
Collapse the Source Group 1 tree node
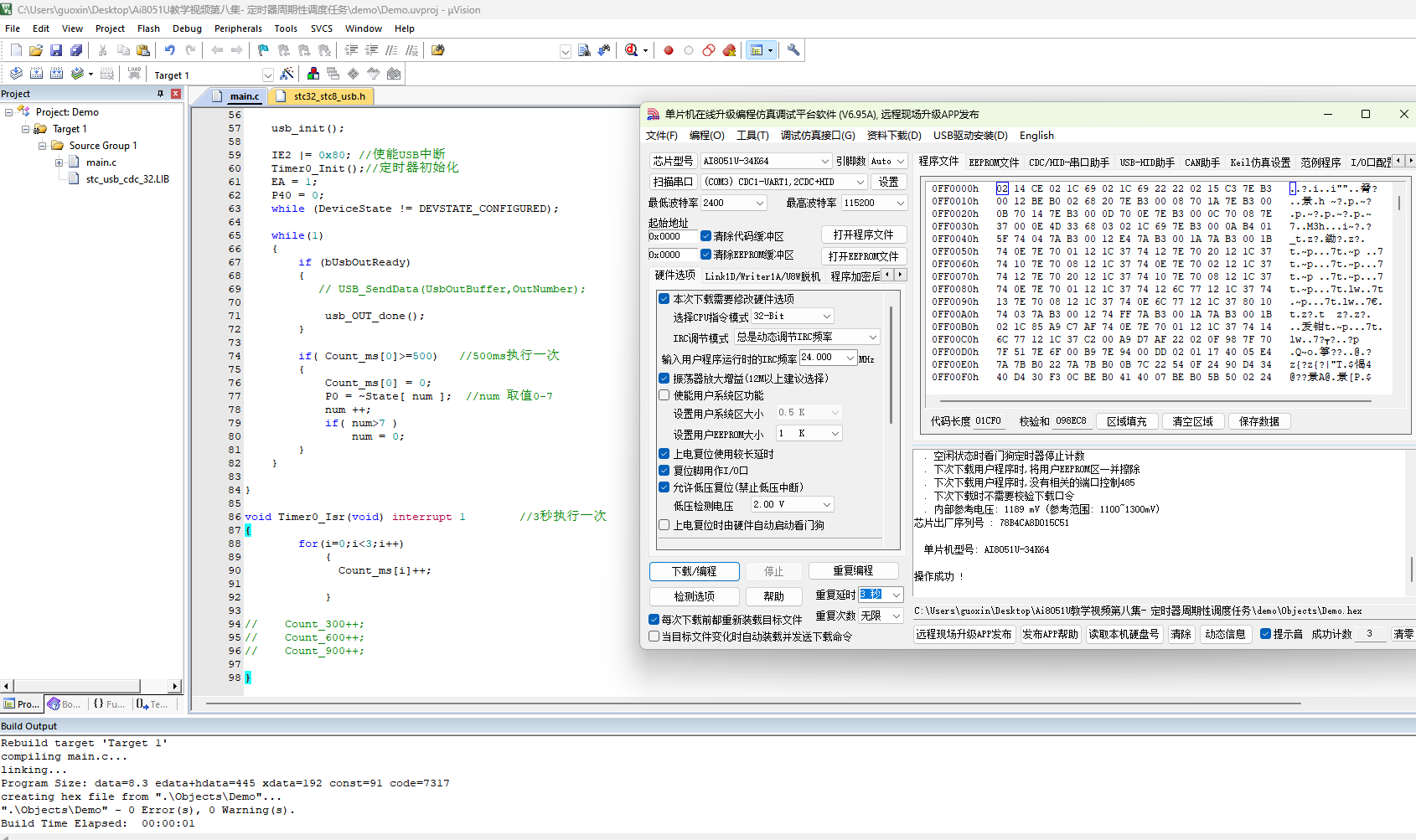click(x=43, y=146)
